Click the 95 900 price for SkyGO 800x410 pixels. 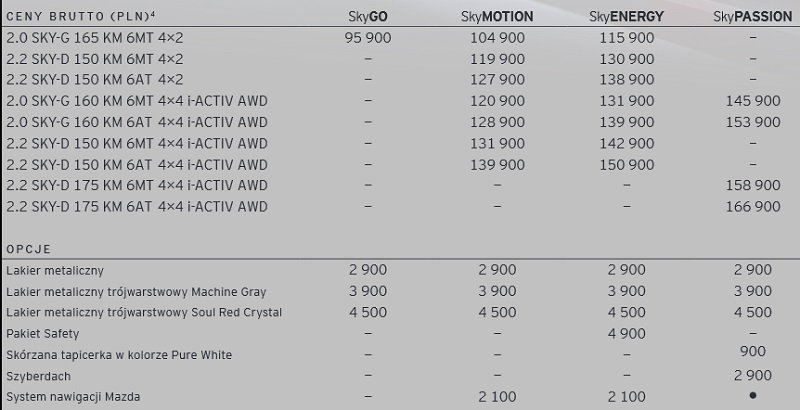pos(368,38)
